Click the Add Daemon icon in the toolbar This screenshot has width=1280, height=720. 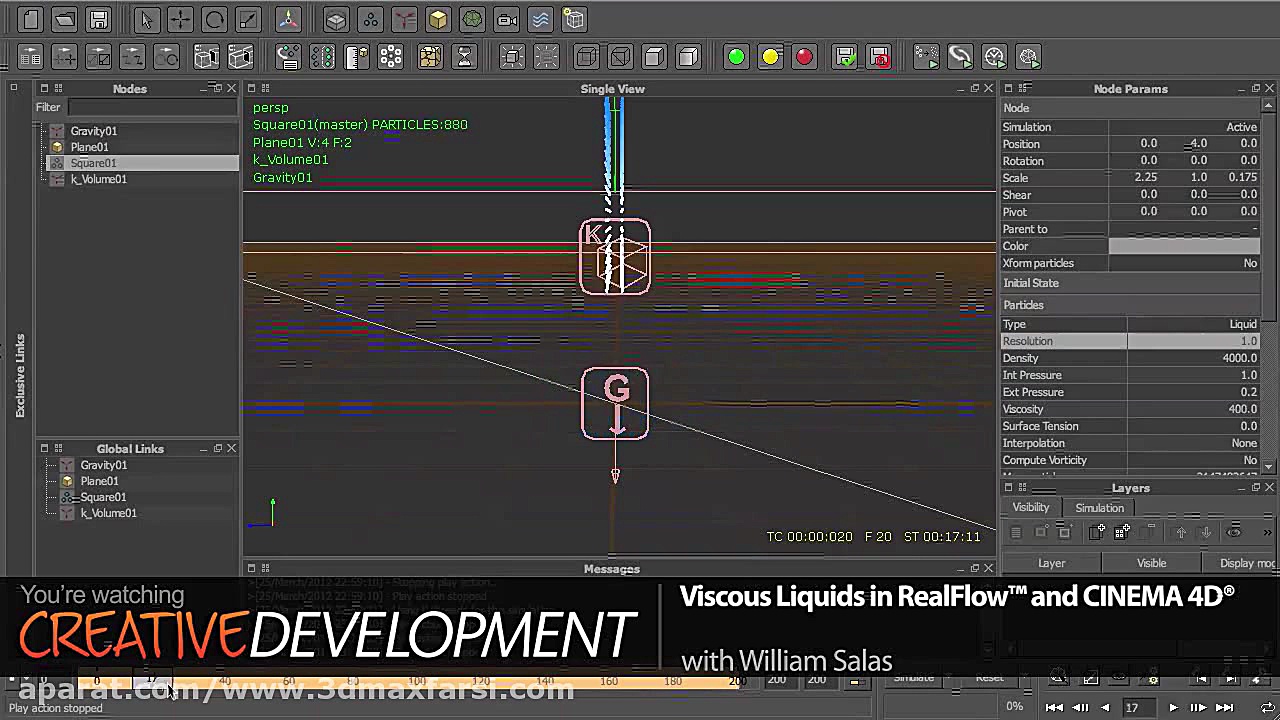tap(405, 20)
